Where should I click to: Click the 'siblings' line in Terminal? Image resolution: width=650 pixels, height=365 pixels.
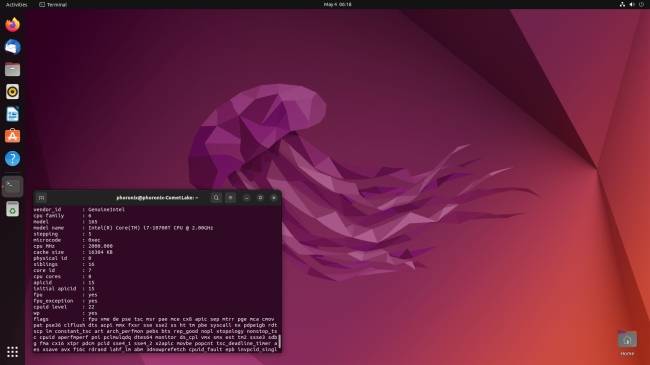click(x=64, y=264)
